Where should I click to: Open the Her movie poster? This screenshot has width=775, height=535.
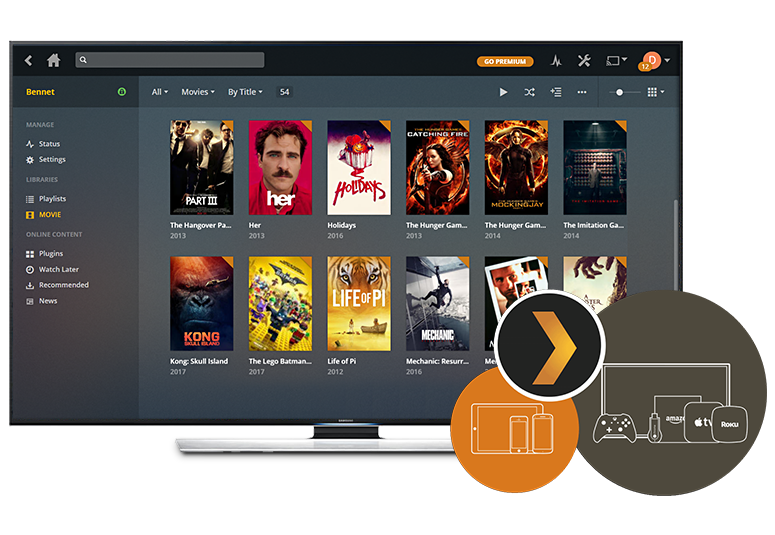[280, 168]
